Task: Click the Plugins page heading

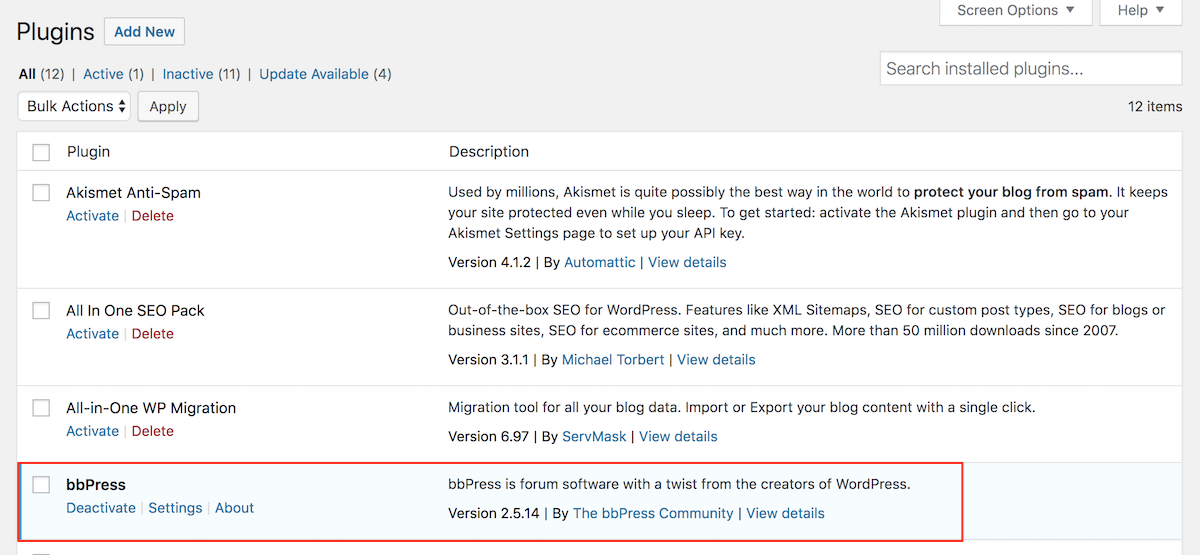Action: coord(56,31)
